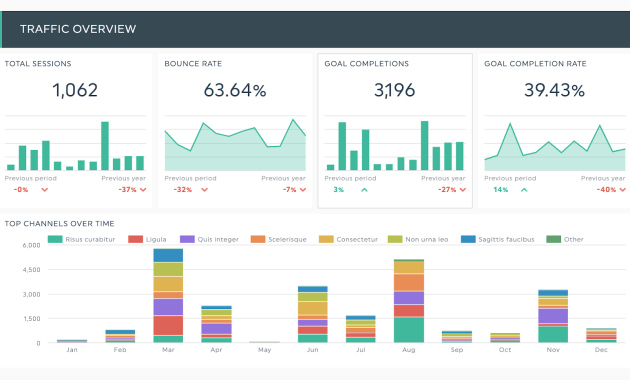Click the Sagittis faucibus legend swatch
This screenshot has width=630, height=380.
click(x=468, y=239)
